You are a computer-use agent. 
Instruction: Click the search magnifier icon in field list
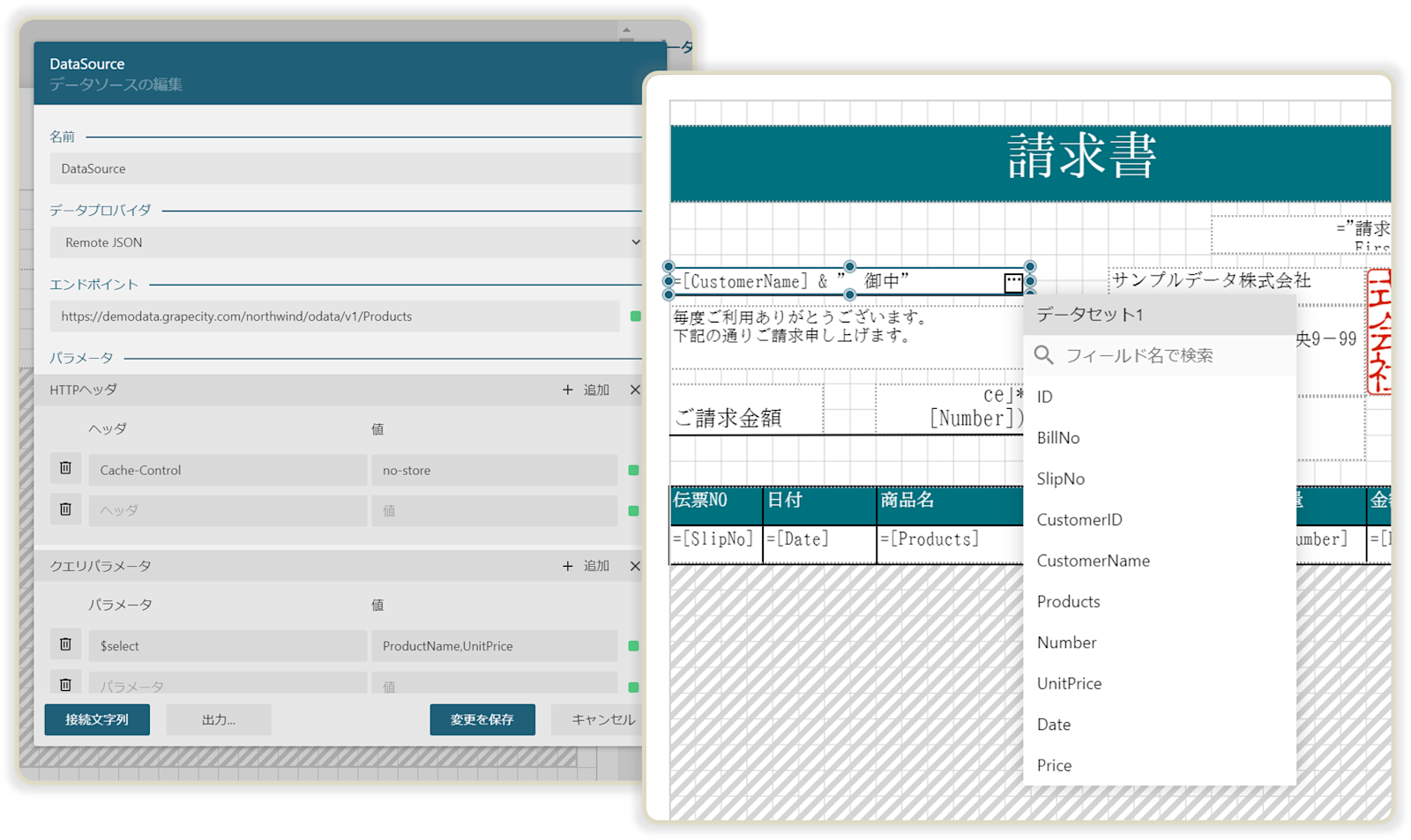1044,355
